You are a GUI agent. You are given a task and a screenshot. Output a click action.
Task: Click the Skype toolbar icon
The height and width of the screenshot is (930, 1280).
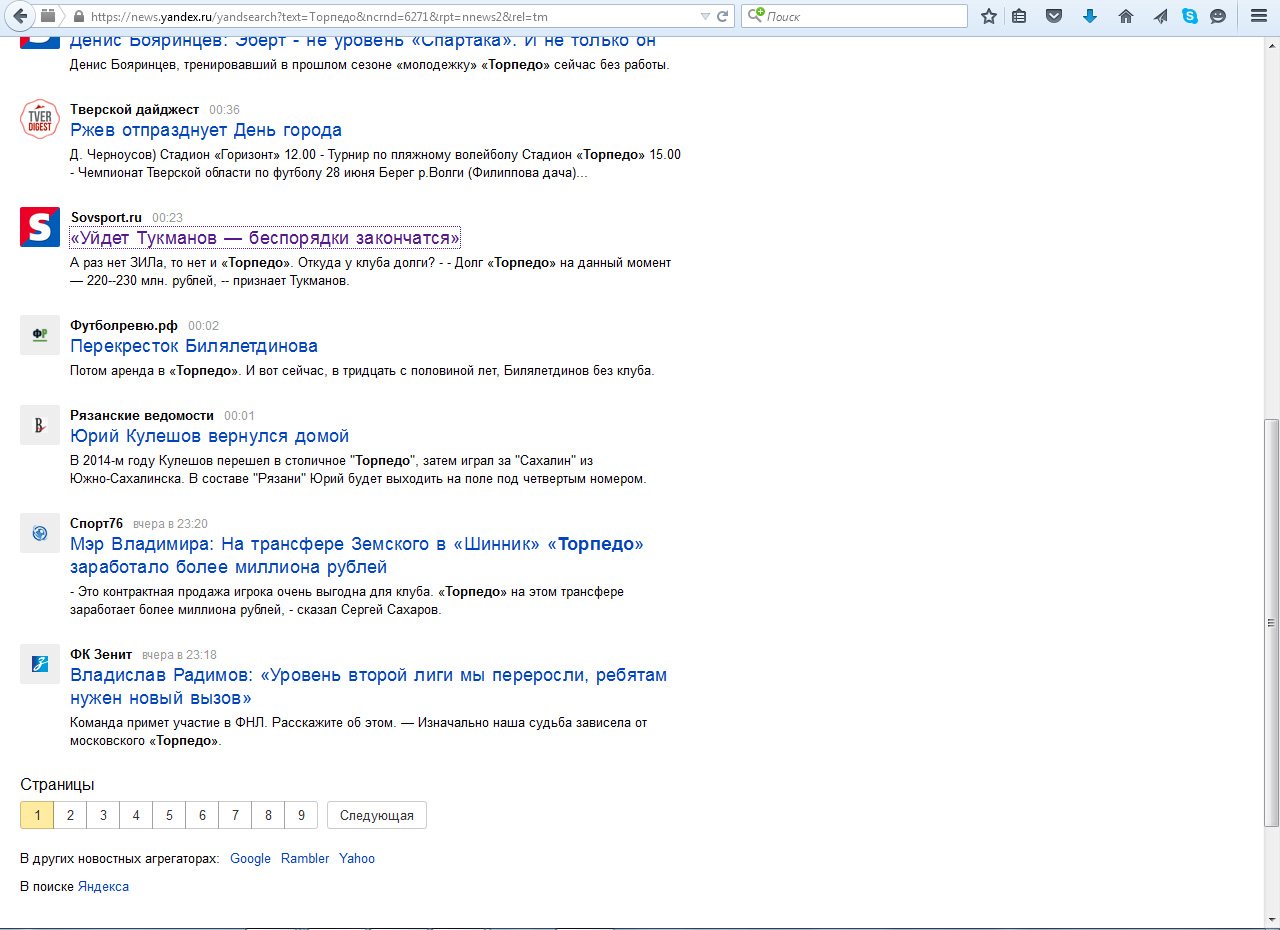(x=1189, y=16)
